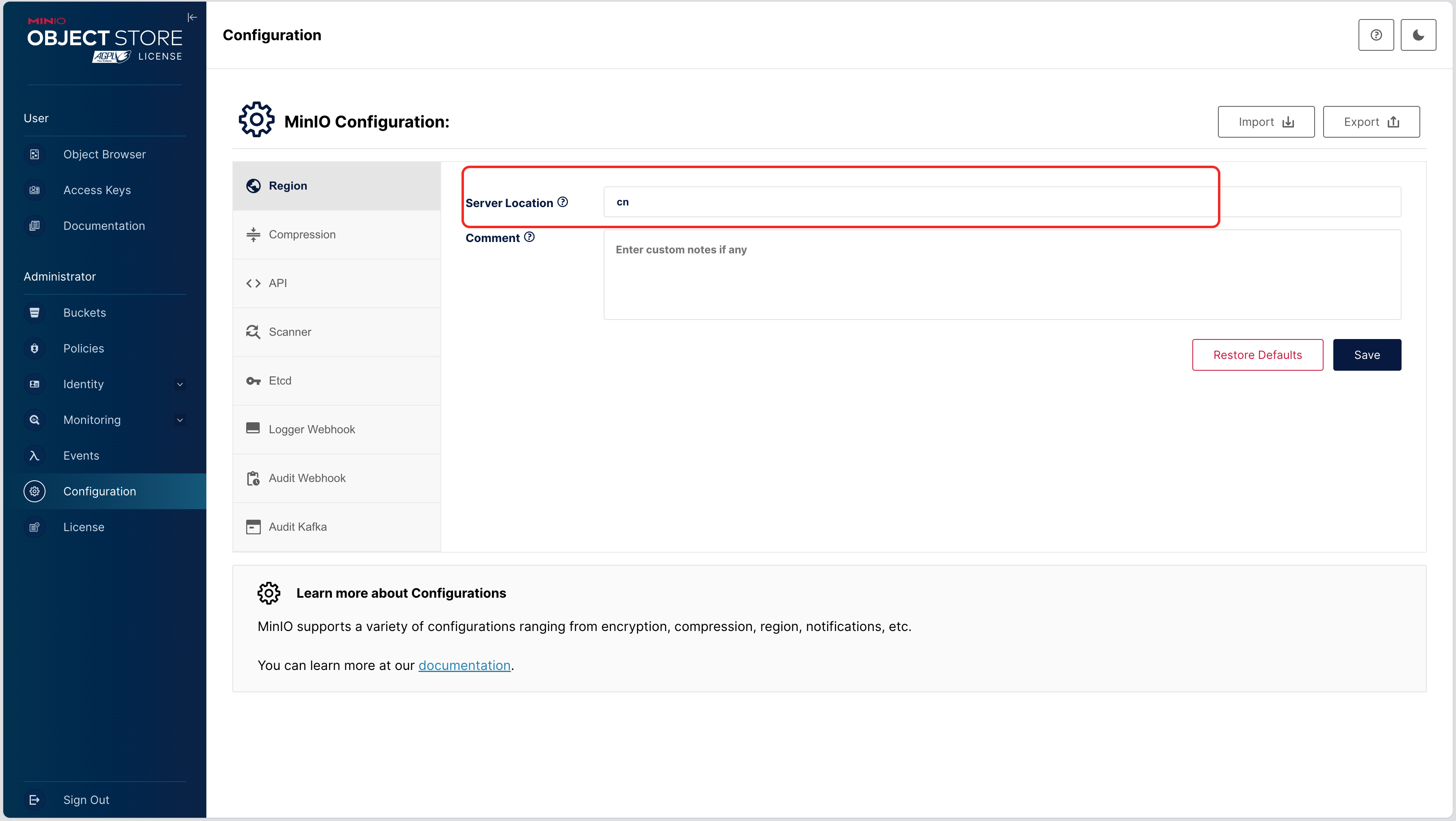
Task: Save the region configuration
Action: tap(1367, 355)
